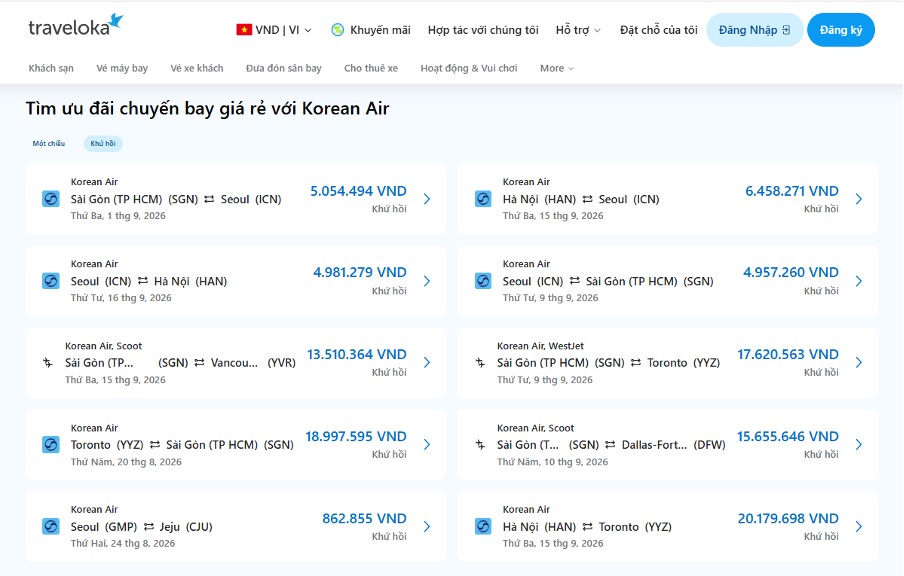Click the 'Korean Air, WestJet' airline label
This screenshot has width=904, height=576.
(540, 346)
